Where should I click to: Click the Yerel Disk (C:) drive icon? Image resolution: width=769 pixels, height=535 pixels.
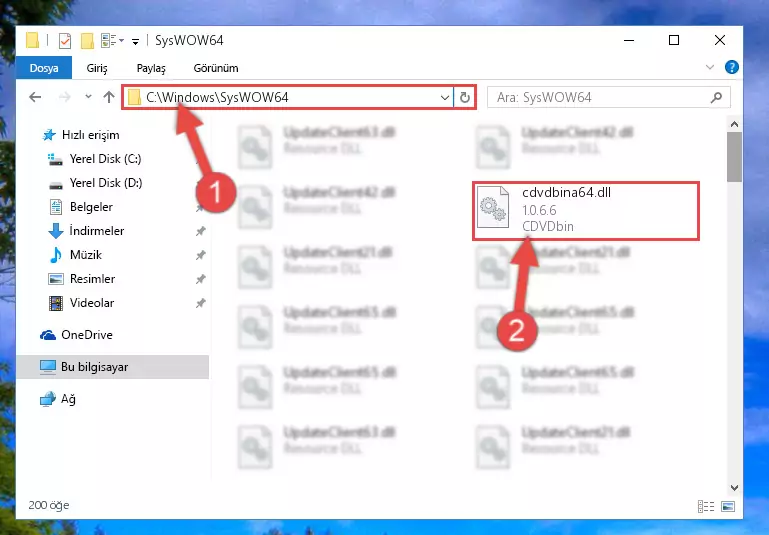(x=55, y=159)
